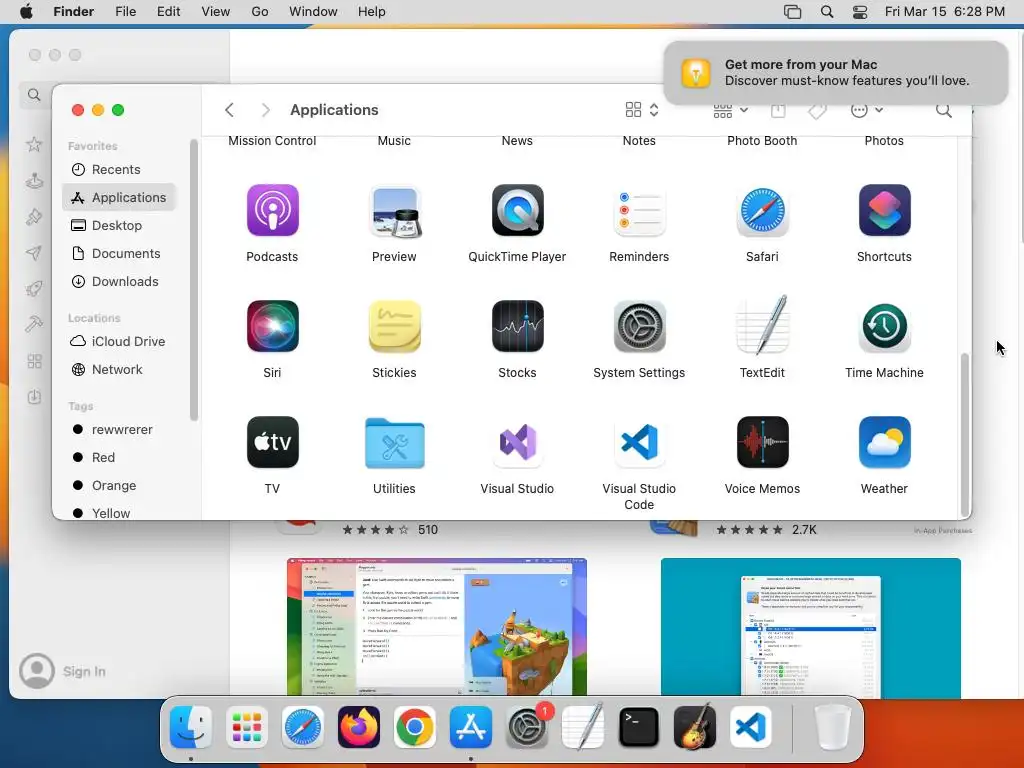Select Applications in the Finder sidebar
The height and width of the screenshot is (768, 1024).
(120, 197)
